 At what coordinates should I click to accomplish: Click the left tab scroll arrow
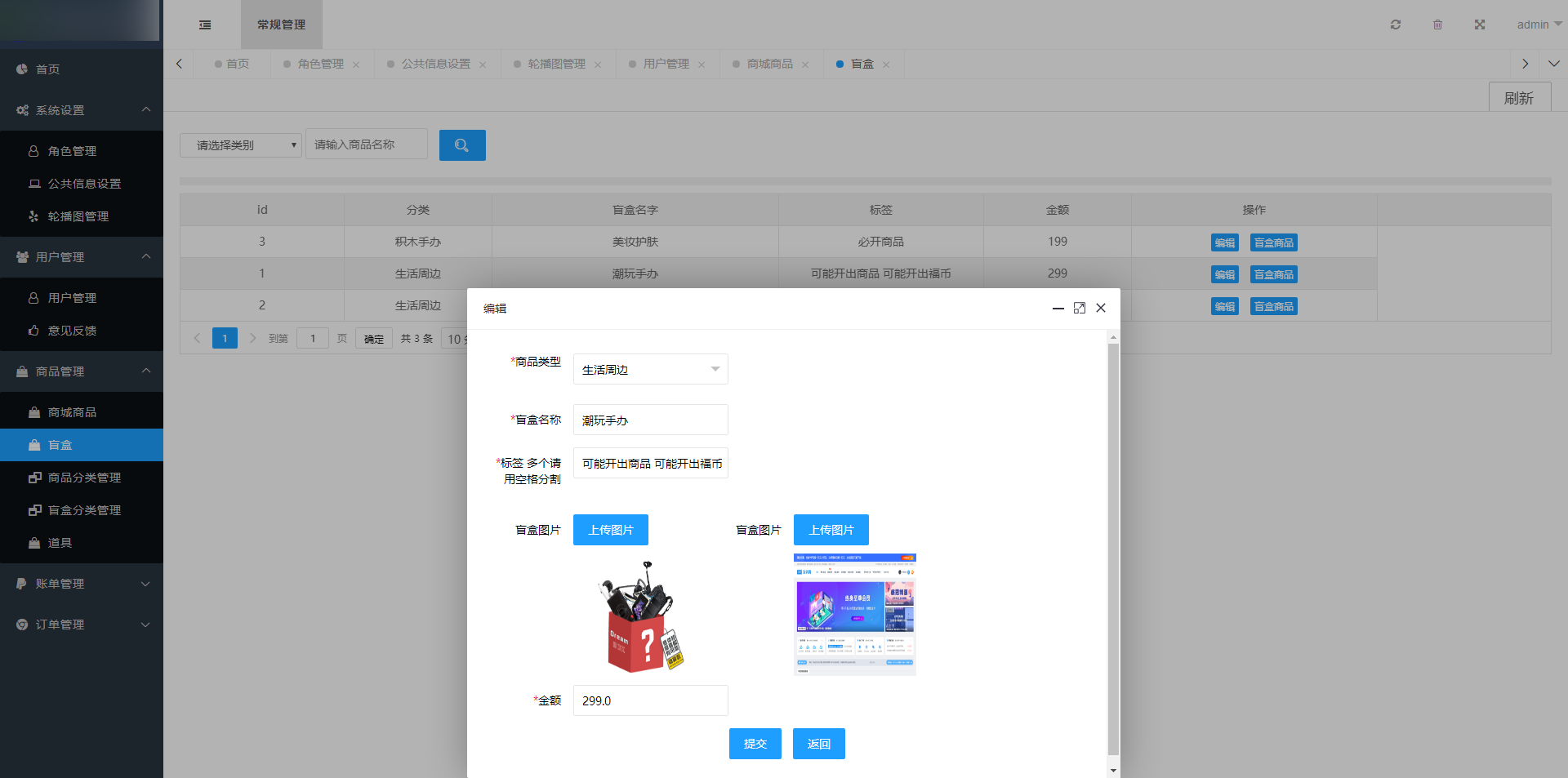point(179,63)
